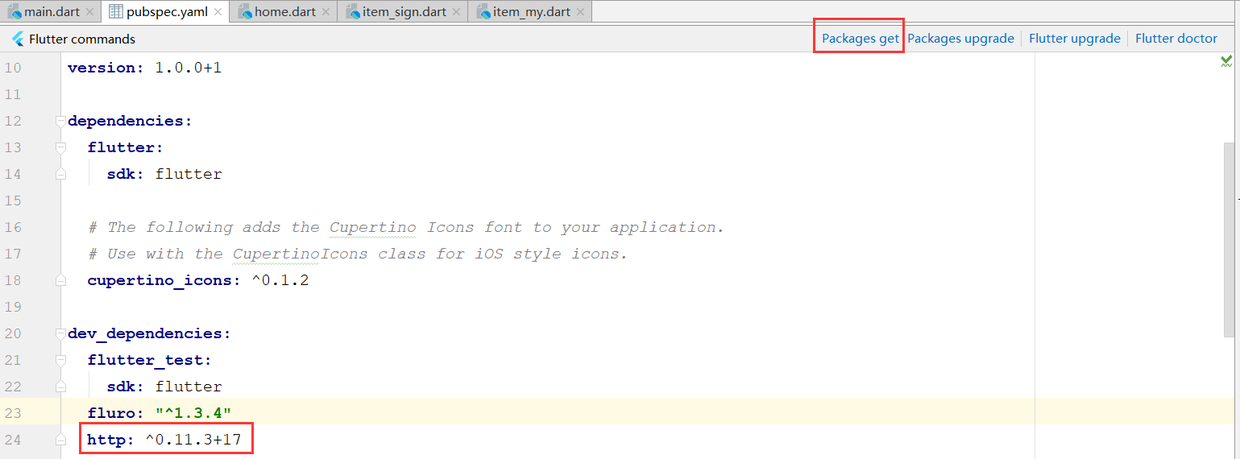Click the sdk: flutter line on line 14
This screenshot has width=1240, height=459.
click(x=165, y=174)
